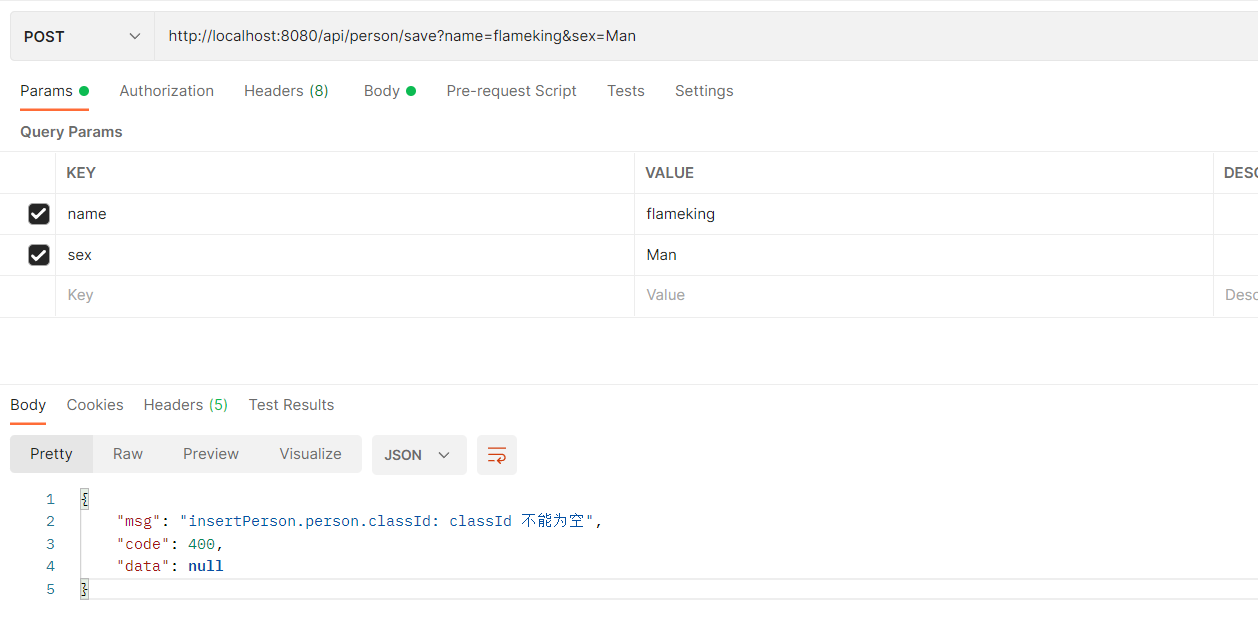Uncheck the name parameter checkbox
The image size is (1258, 634).
[x=39, y=214]
